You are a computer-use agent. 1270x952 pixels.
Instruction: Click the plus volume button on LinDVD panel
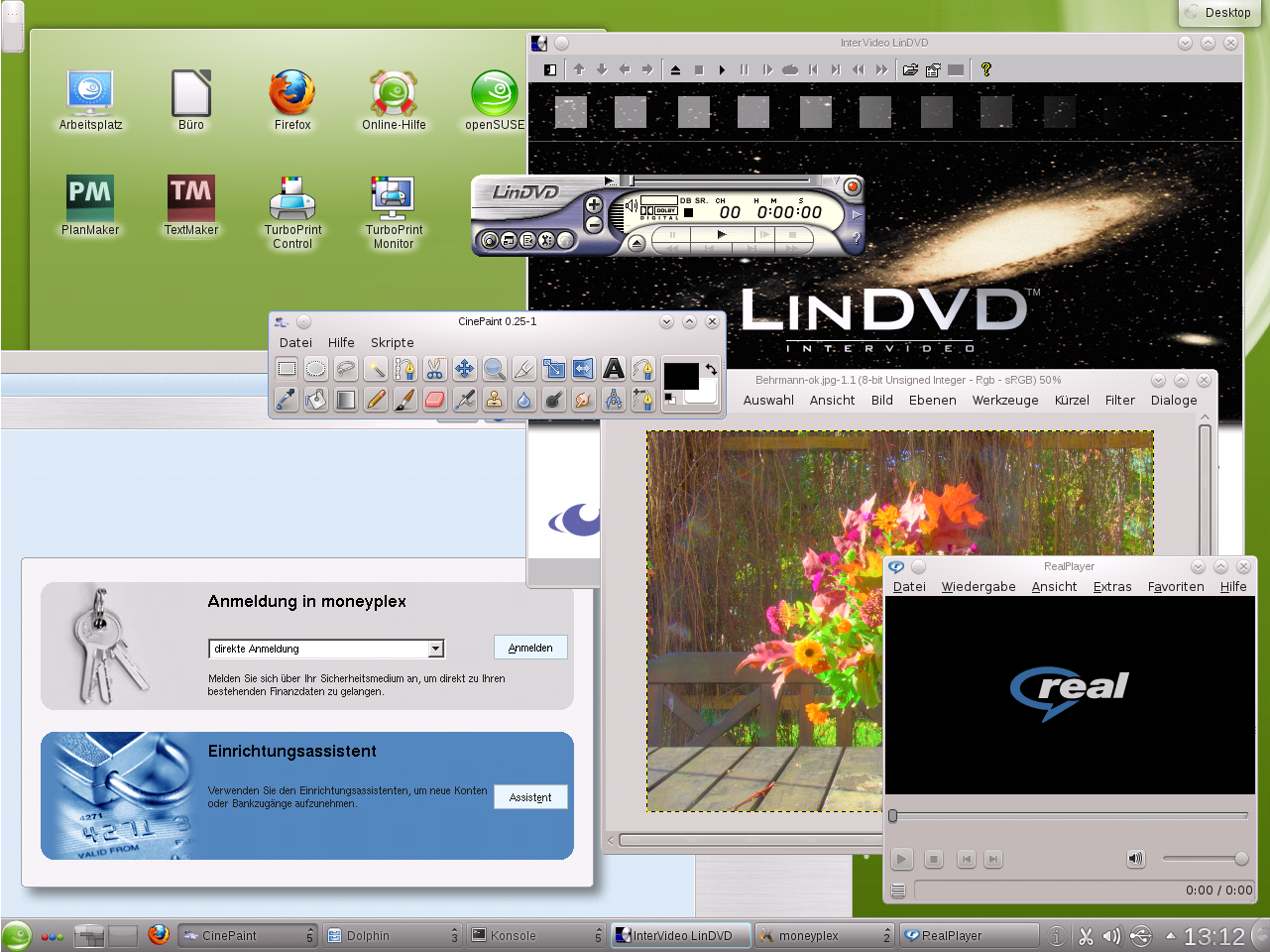(594, 204)
